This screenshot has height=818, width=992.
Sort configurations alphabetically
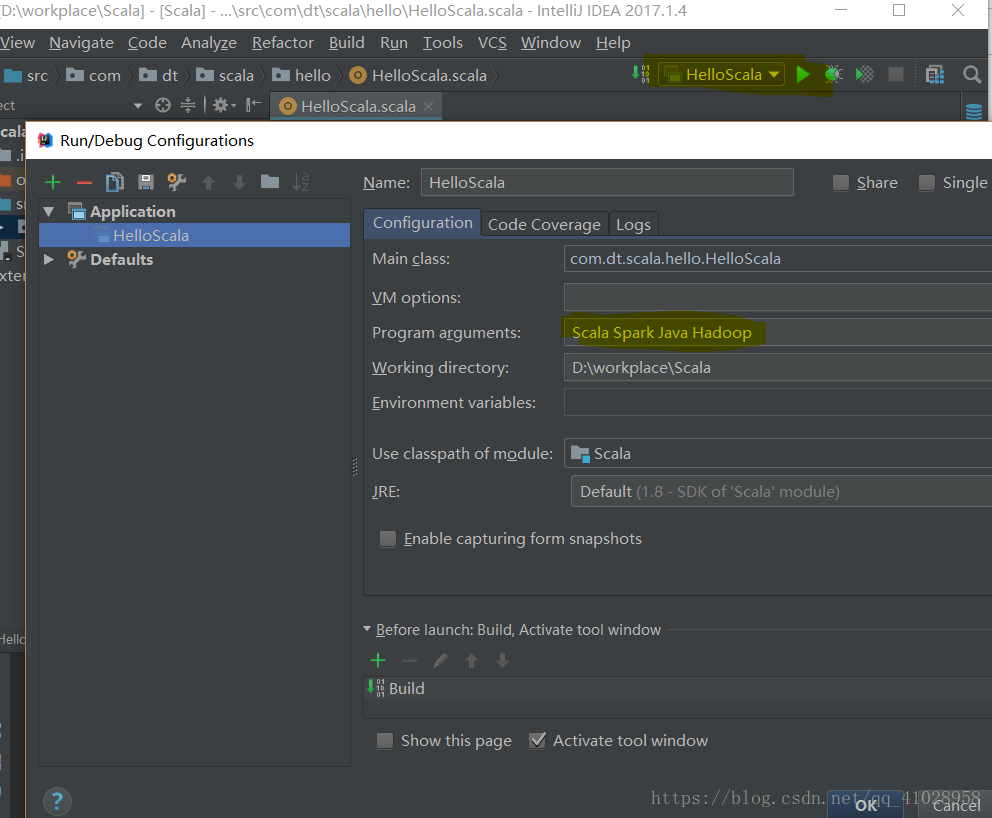tap(301, 182)
